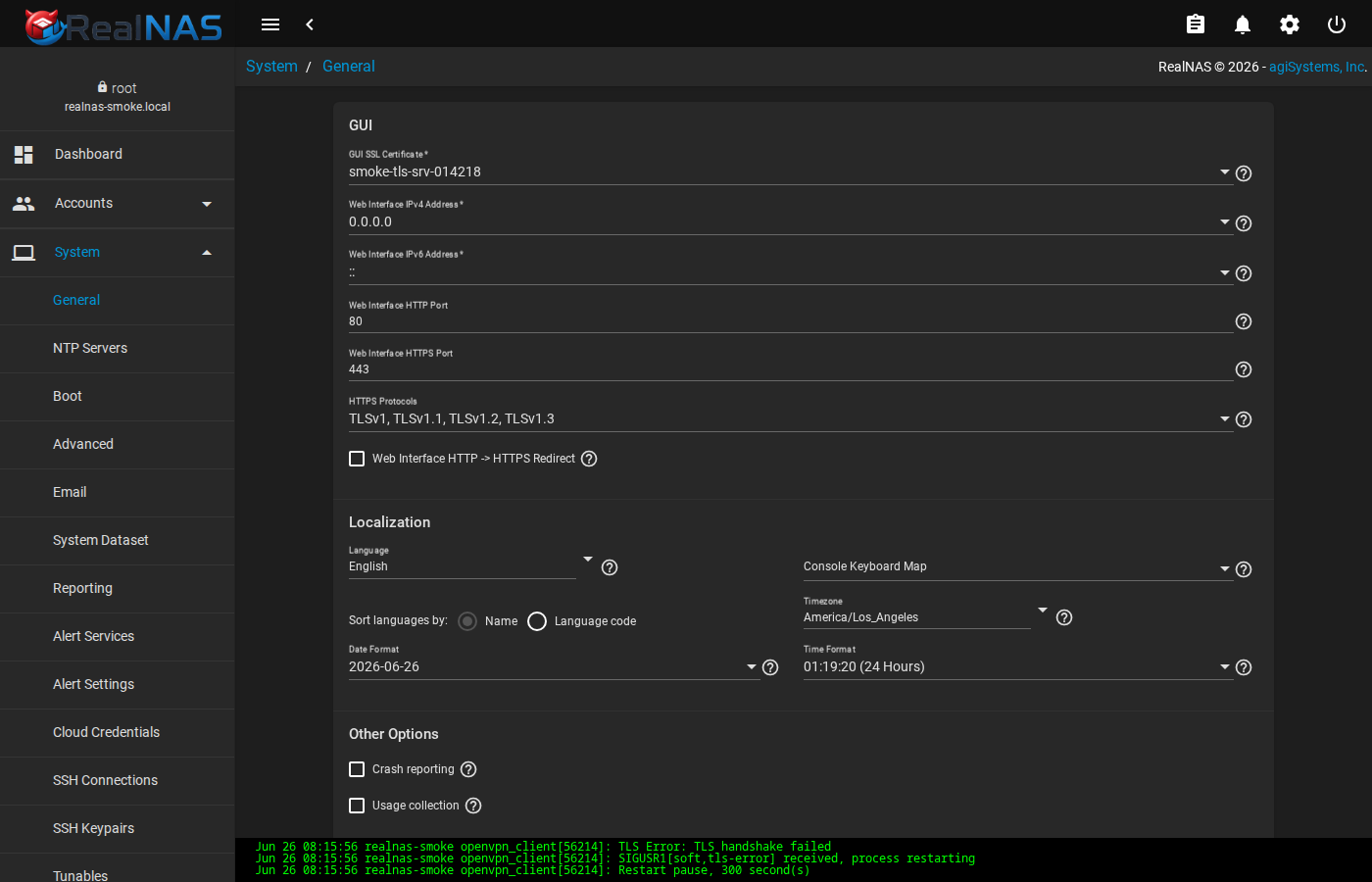Open SSH Connections menu item

(118, 781)
